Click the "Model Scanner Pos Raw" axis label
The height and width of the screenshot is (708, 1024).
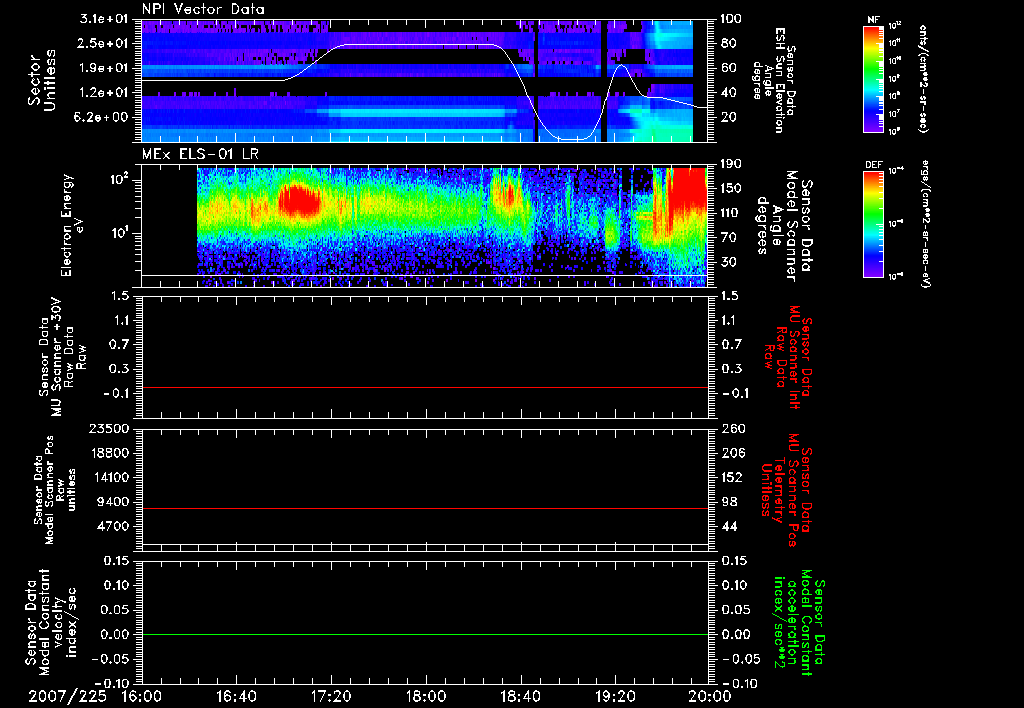click(55, 490)
